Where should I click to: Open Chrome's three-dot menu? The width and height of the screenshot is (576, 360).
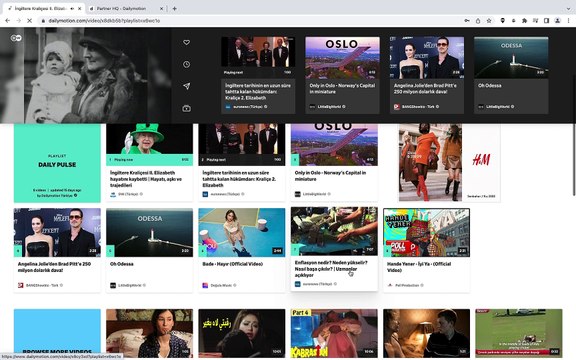coord(568,21)
